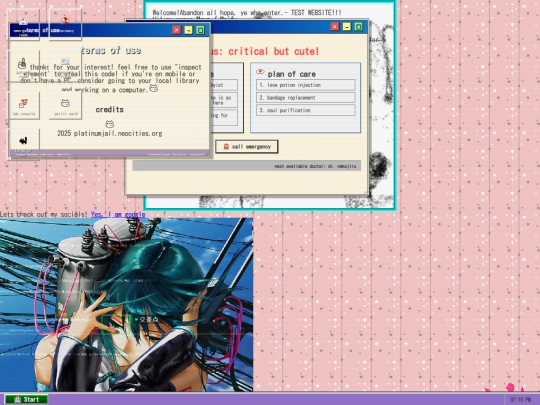Click the taskbar clock showing 07:15 PM

point(520,399)
